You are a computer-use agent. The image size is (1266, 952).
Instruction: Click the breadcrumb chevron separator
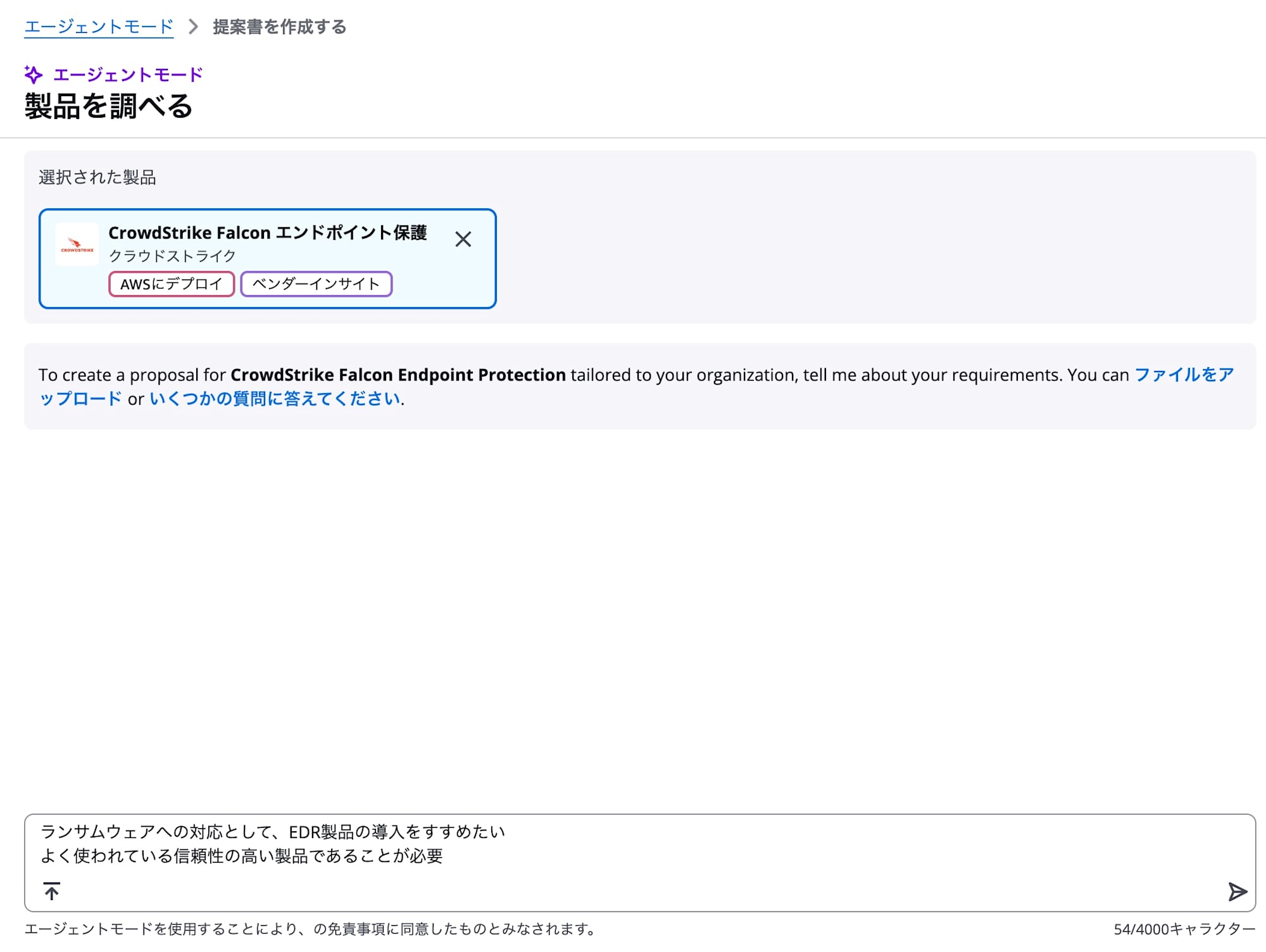193,27
